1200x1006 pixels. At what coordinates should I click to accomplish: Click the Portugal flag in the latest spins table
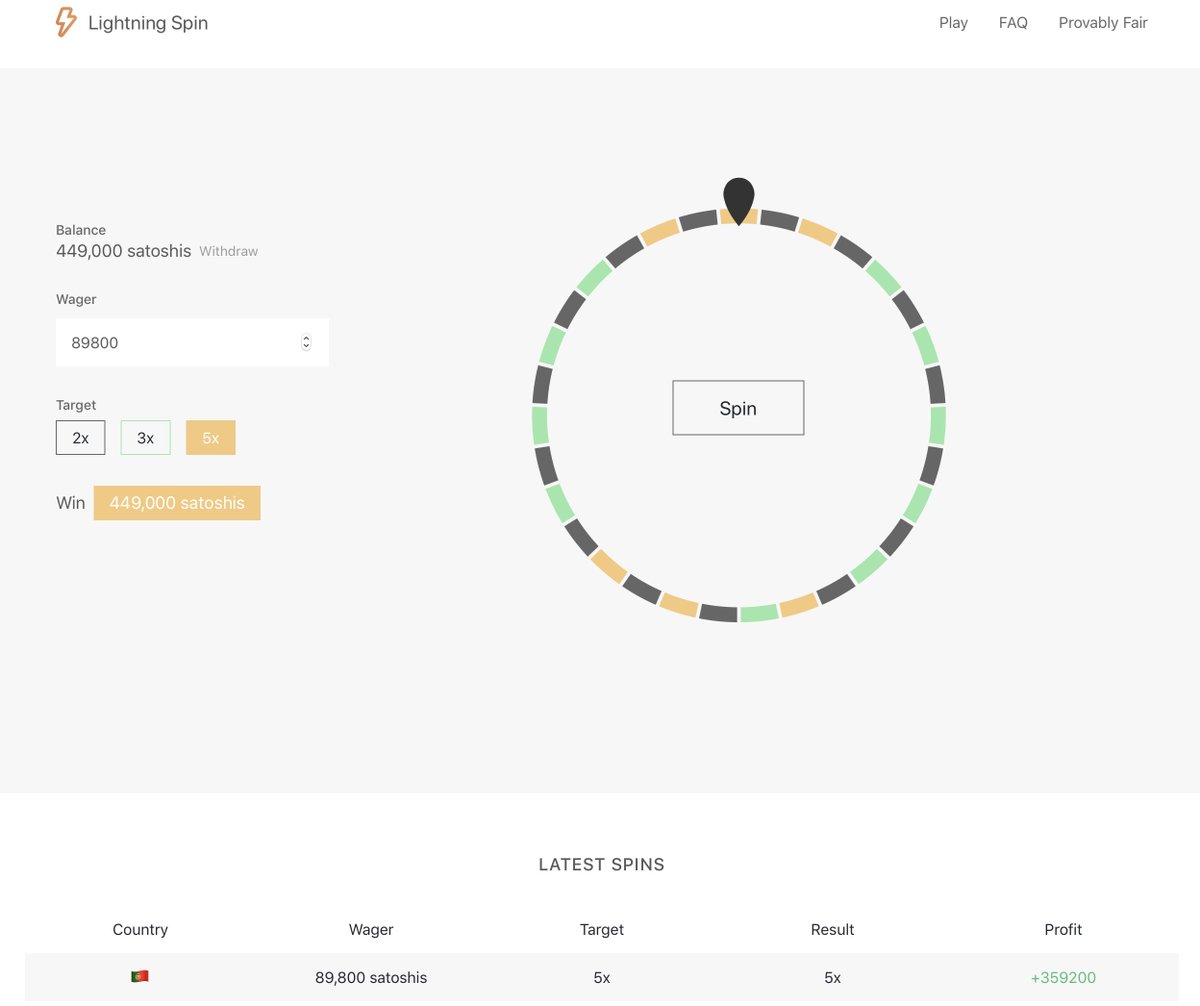click(140, 977)
